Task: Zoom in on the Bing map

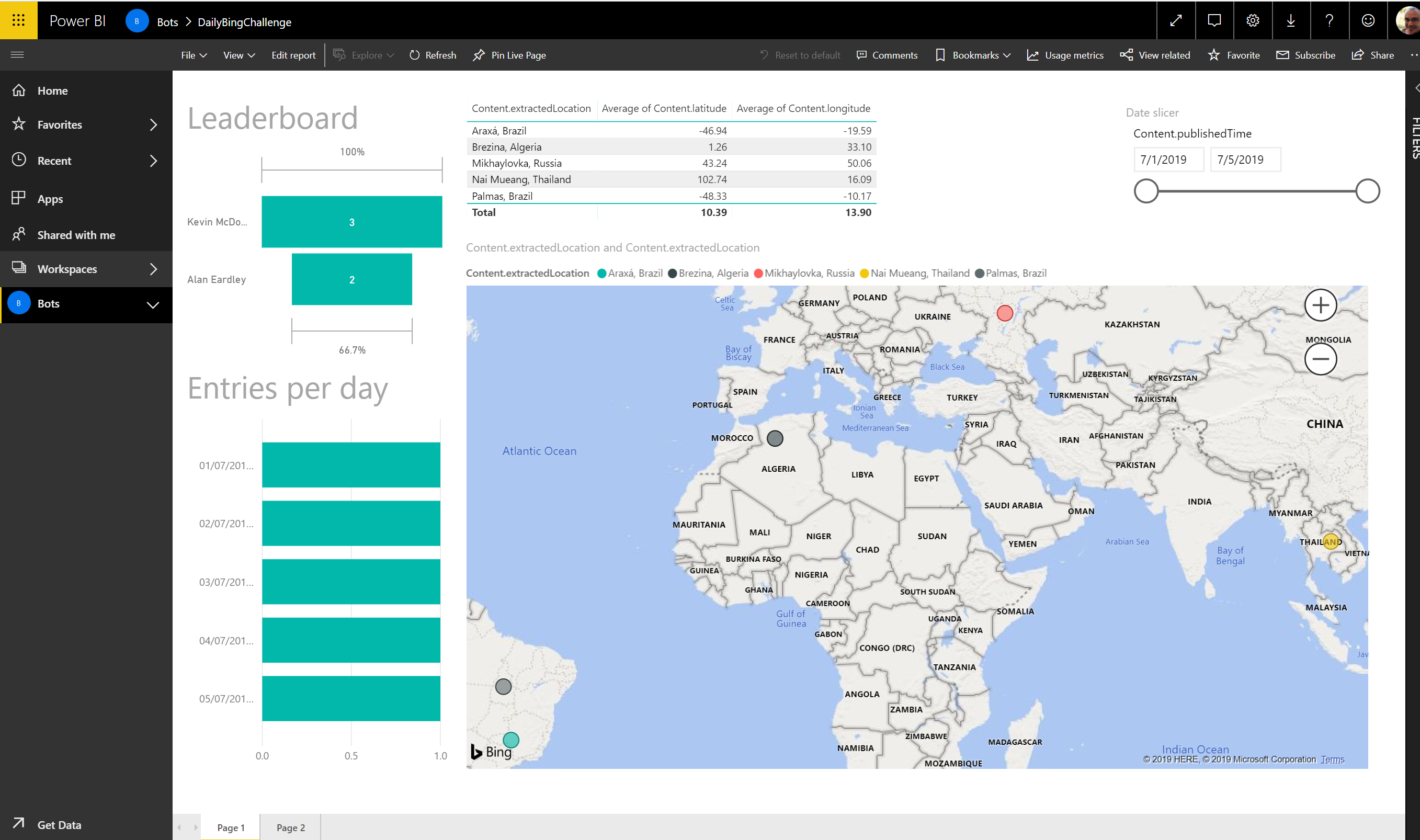Action: (x=1321, y=305)
